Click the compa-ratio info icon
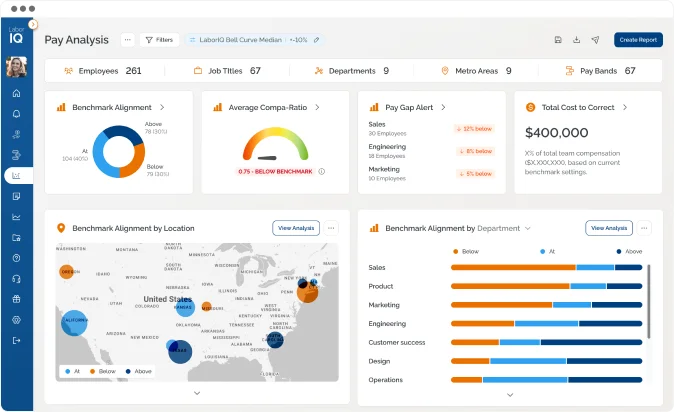The height and width of the screenshot is (412, 674). coord(322,171)
